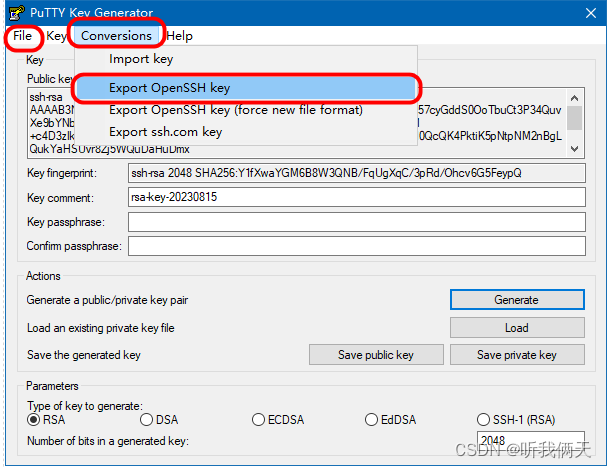Select the DSA key type
This screenshot has width=607, height=468.
pyautogui.click(x=159, y=420)
